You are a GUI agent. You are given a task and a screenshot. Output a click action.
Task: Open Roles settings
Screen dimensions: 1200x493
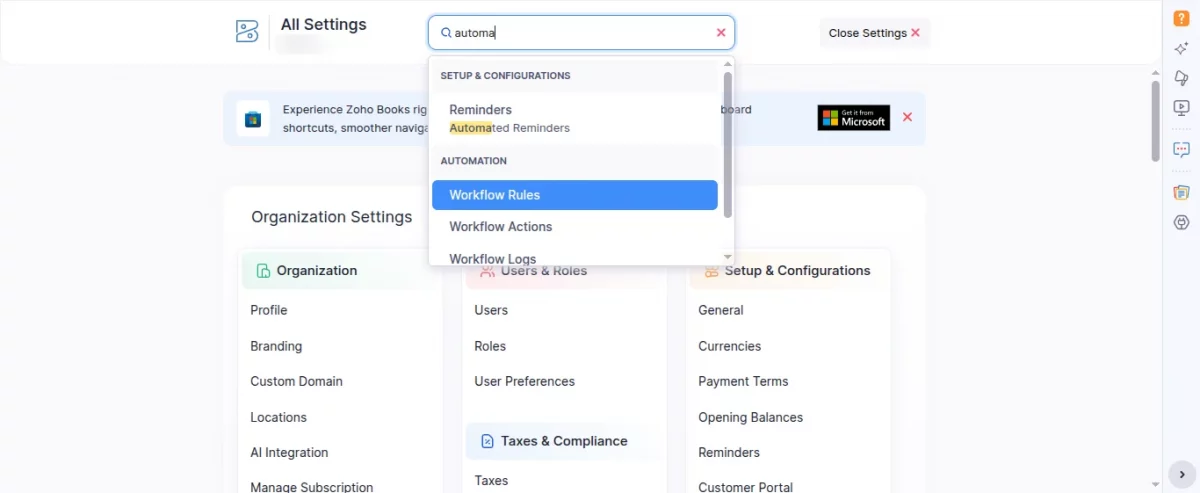[x=490, y=346]
